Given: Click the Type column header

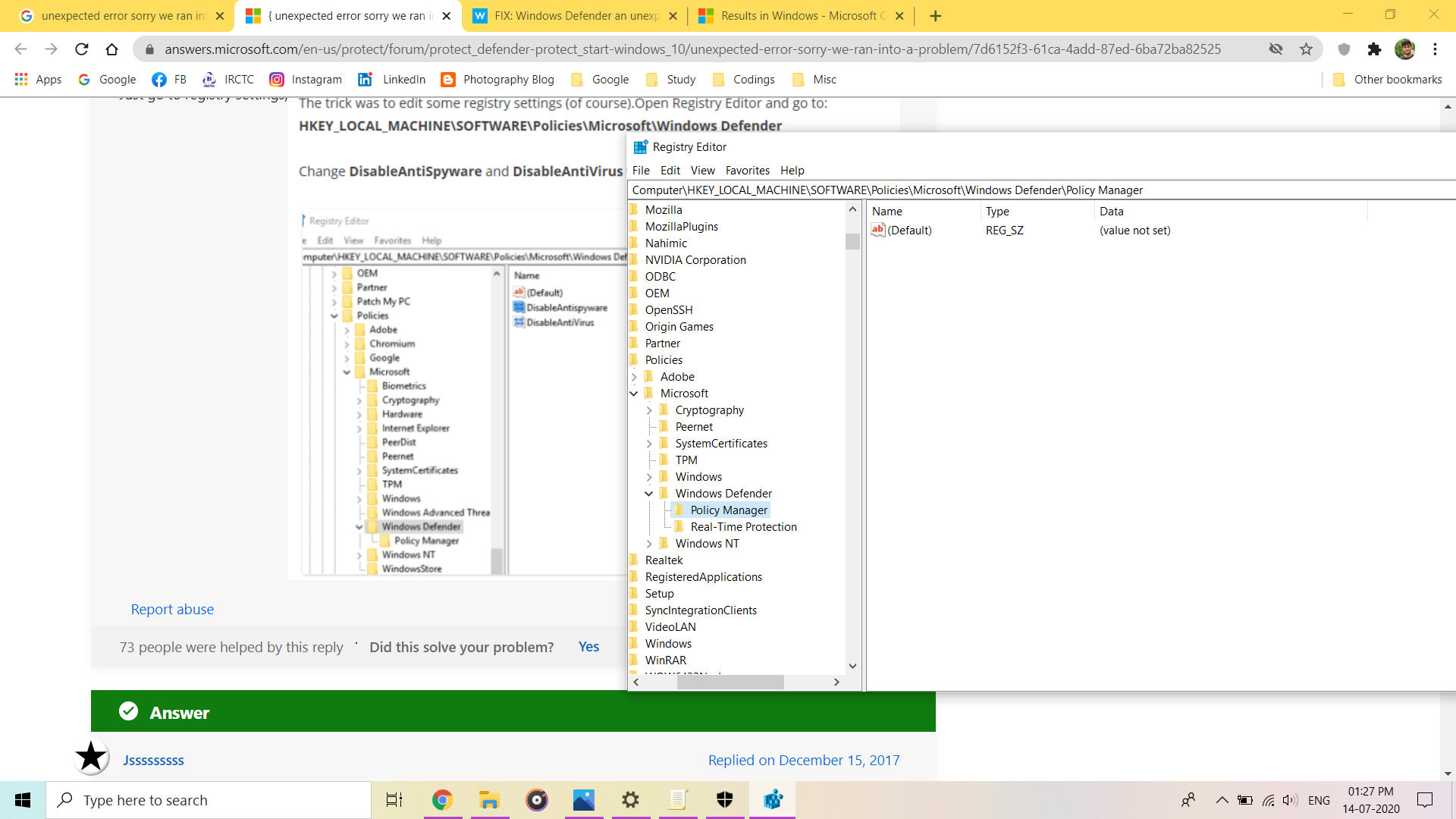Looking at the screenshot, I should (1037, 212).
